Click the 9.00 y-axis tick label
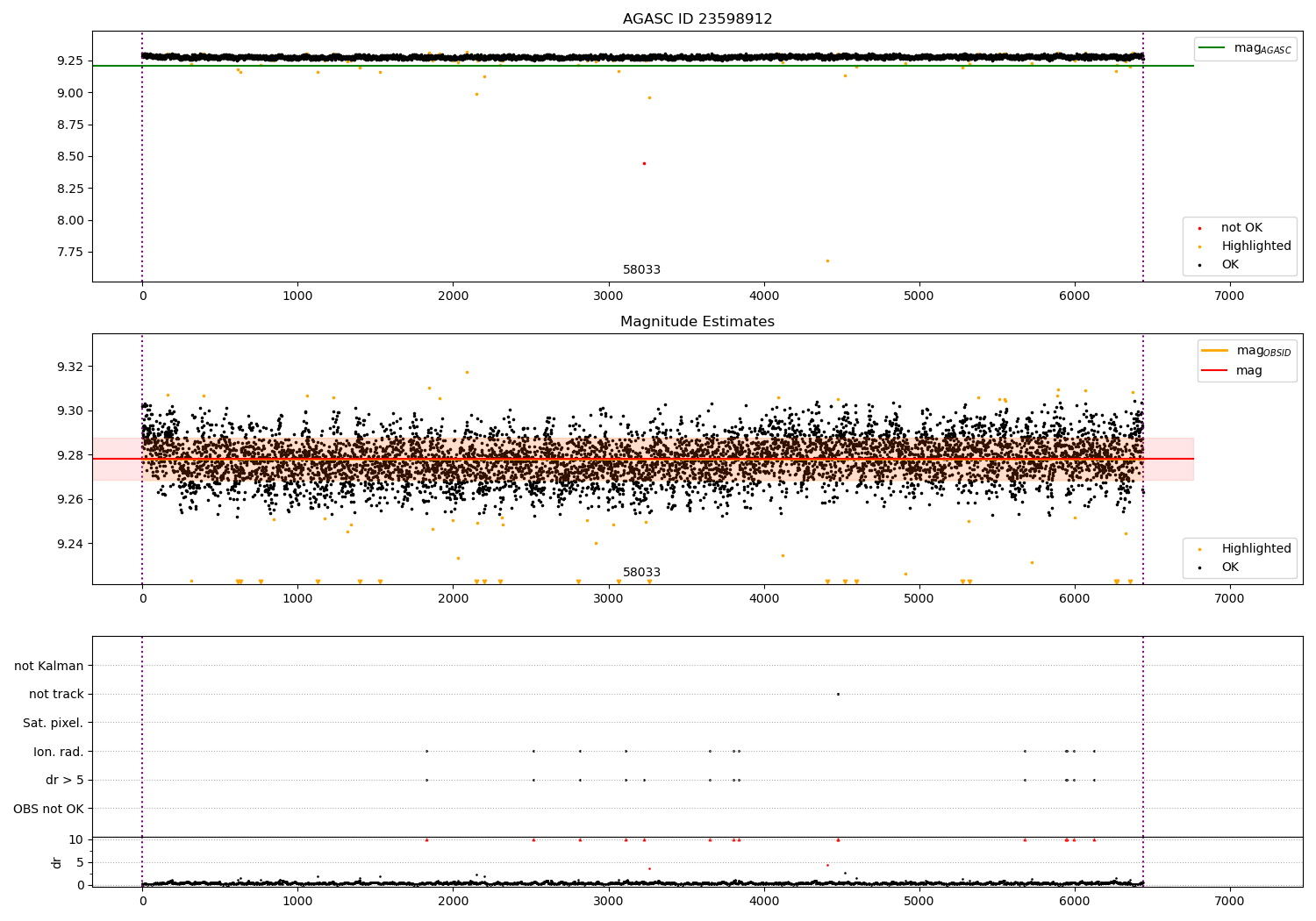1316x921 pixels. click(x=69, y=93)
